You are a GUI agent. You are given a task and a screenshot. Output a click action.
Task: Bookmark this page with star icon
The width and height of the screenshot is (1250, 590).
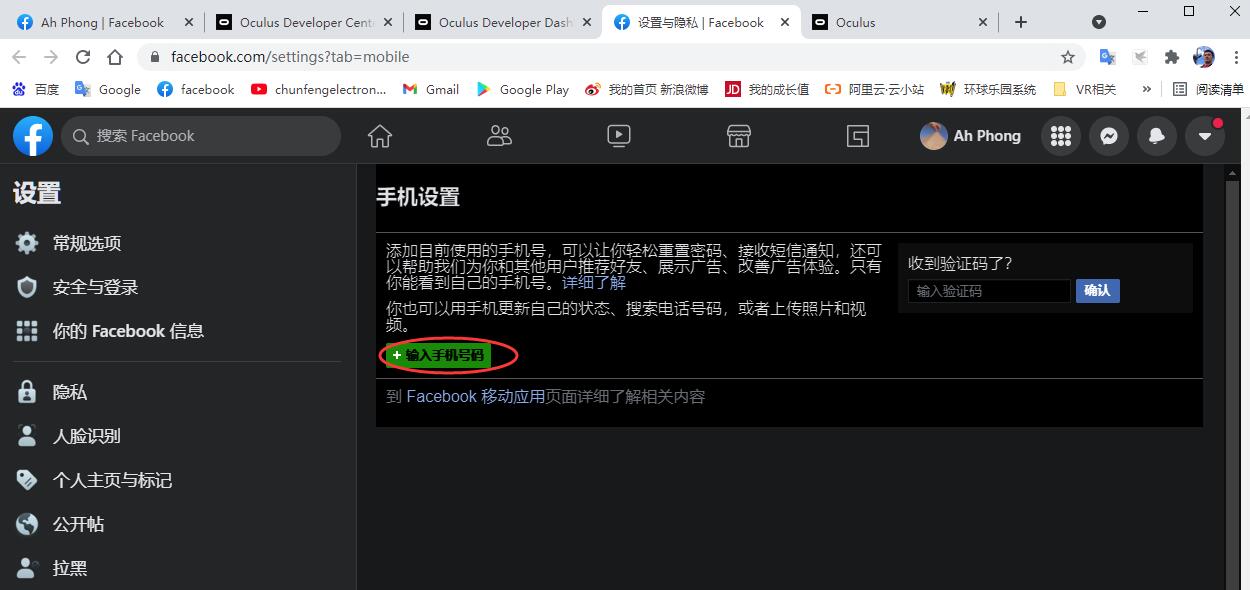tap(1068, 57)
